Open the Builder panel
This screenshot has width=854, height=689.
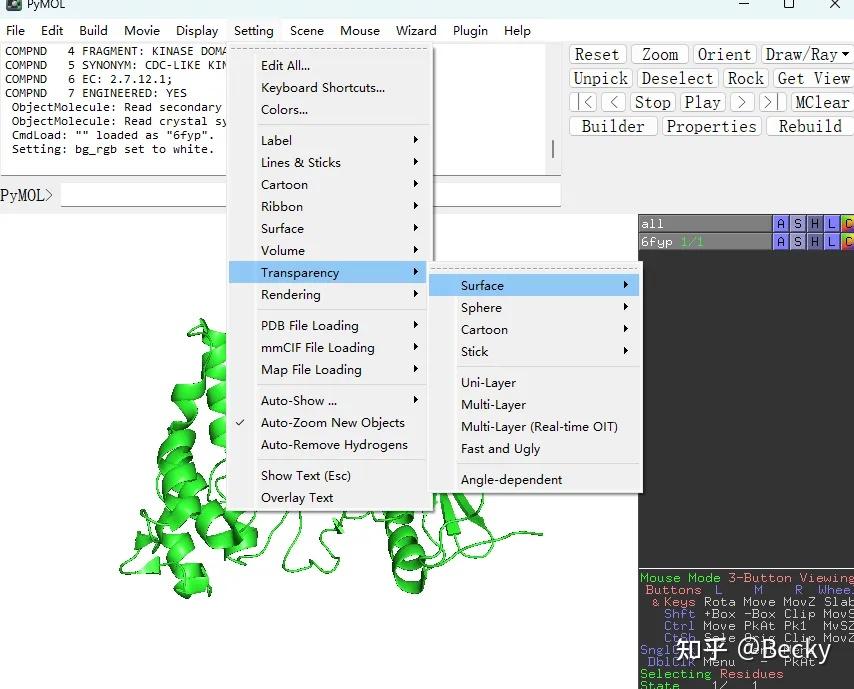click(613, 126)
